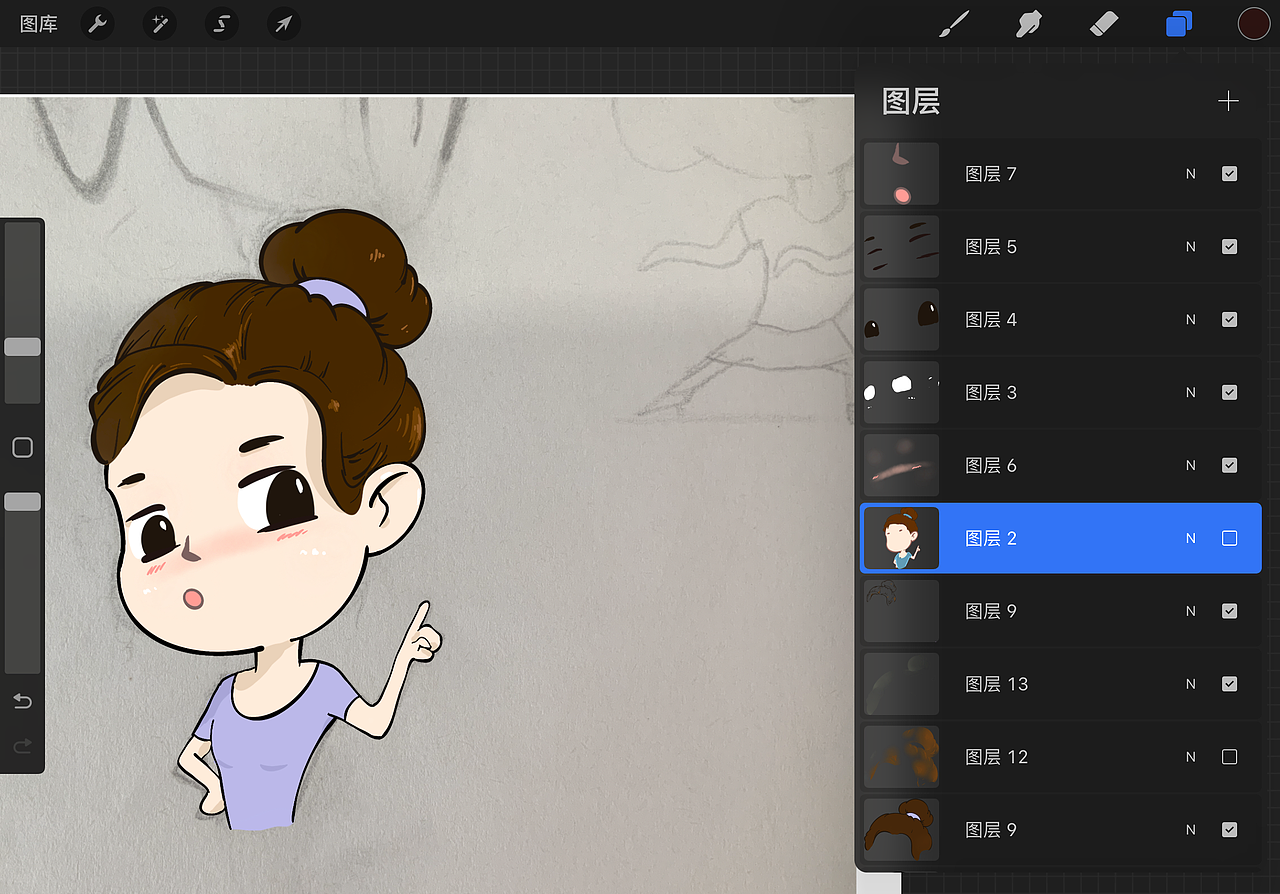Expand blend mode N on 图层 6
The height and width of the screenshot is (894, 1280).
coord(1191,466)
